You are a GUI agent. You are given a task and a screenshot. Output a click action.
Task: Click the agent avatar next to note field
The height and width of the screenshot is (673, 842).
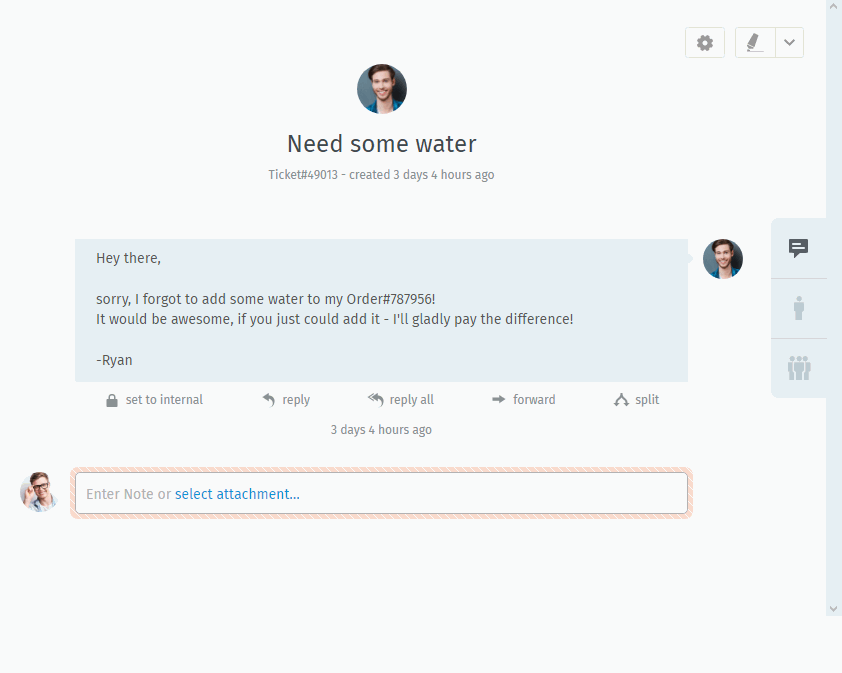pyautogui.click(x=40, y=492)
